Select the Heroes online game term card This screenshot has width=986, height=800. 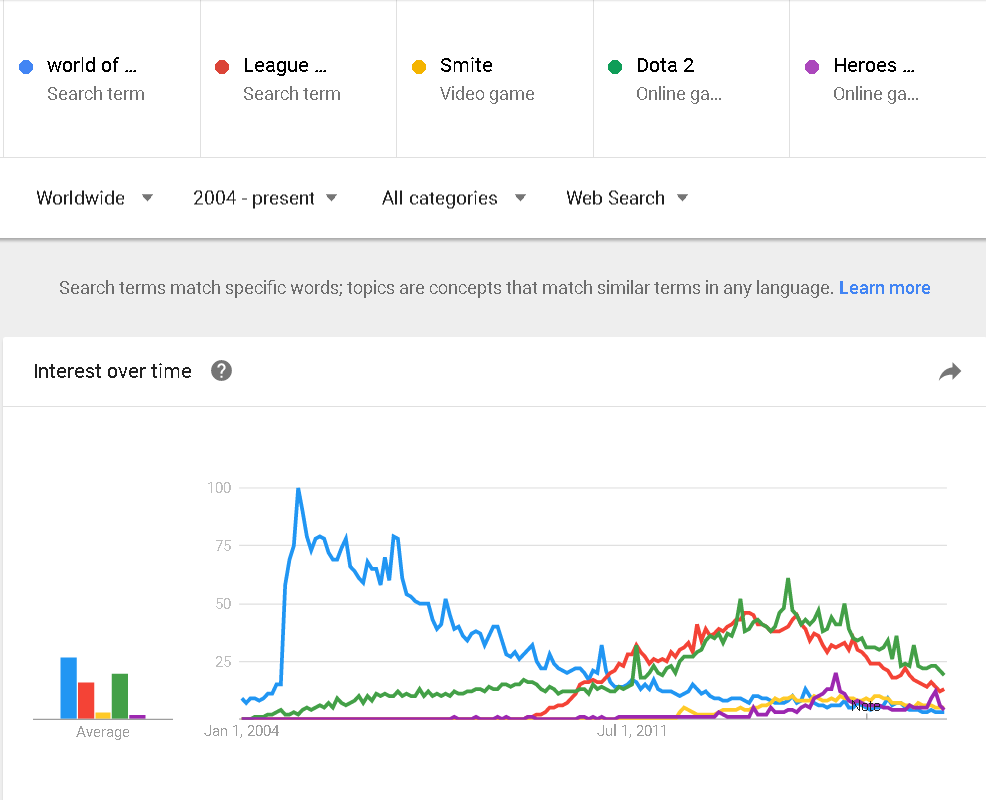875,79
